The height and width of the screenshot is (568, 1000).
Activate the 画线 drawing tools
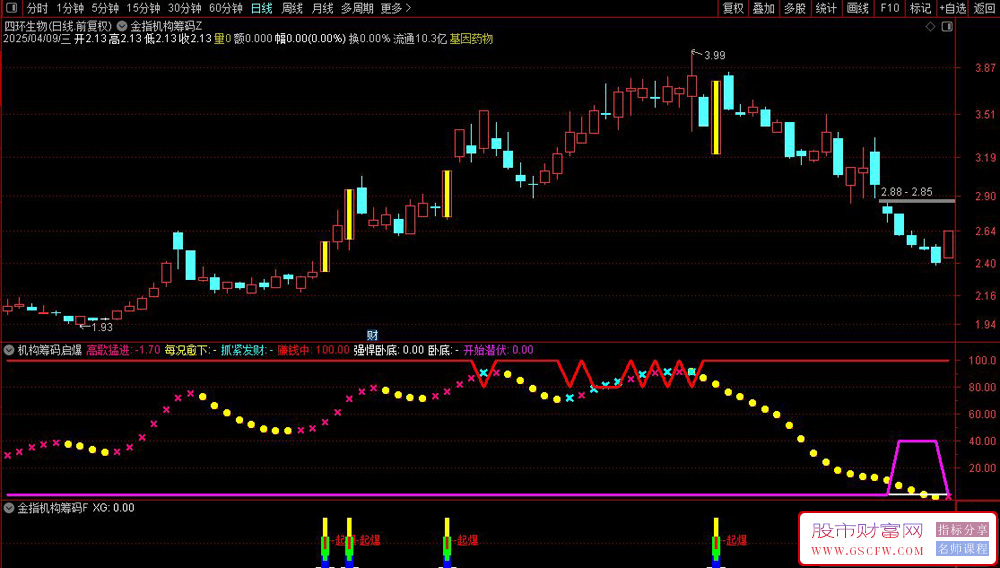(x=858, y=8)
